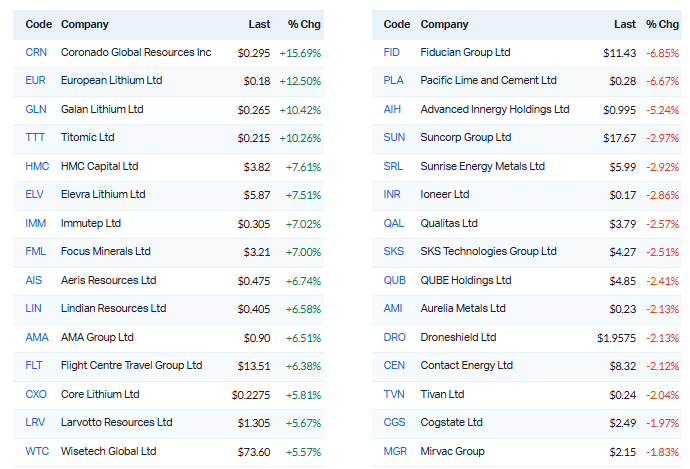
Task: Open the HMC stock code link
Action: [x=37, y=166]
